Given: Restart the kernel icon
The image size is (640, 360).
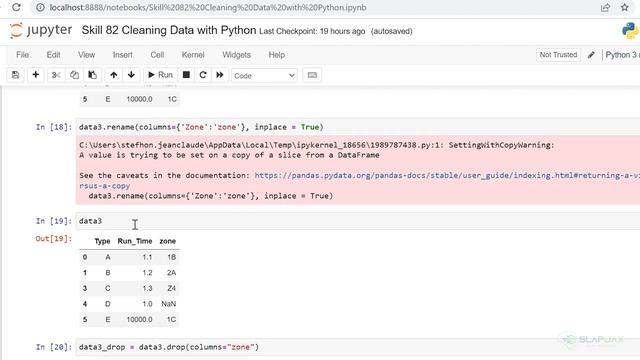Looking at the screenshot, I should point(203,75).
